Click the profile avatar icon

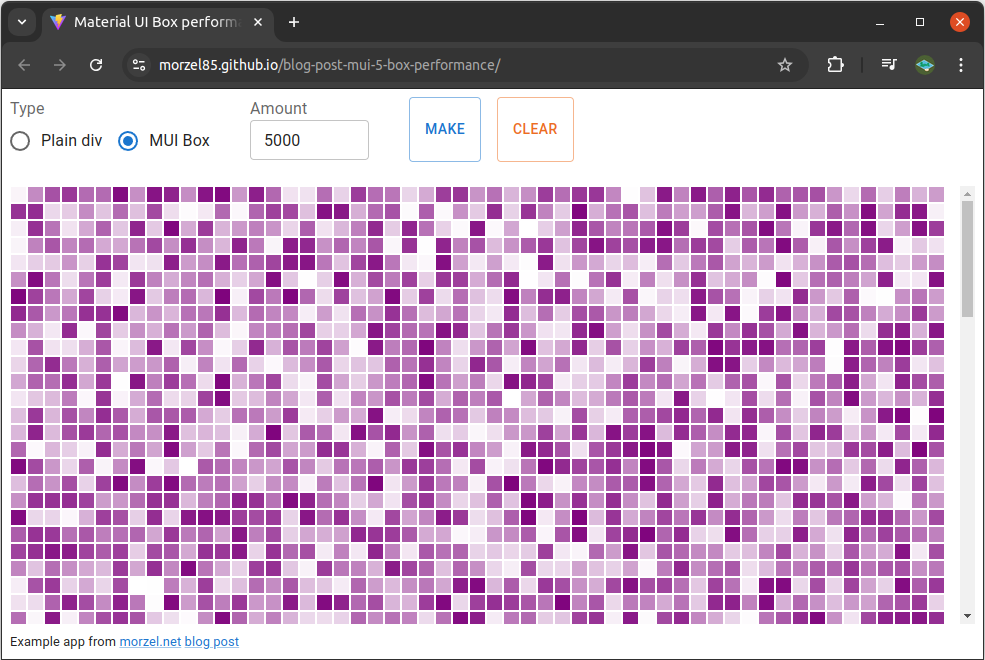click(x=925, y=65)
